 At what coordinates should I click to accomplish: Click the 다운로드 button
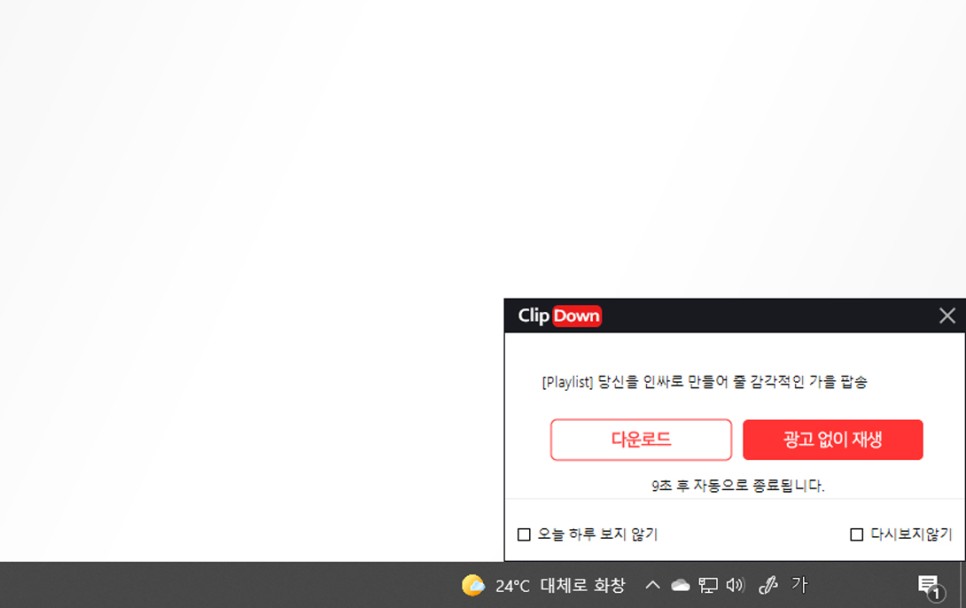(641, 439)
